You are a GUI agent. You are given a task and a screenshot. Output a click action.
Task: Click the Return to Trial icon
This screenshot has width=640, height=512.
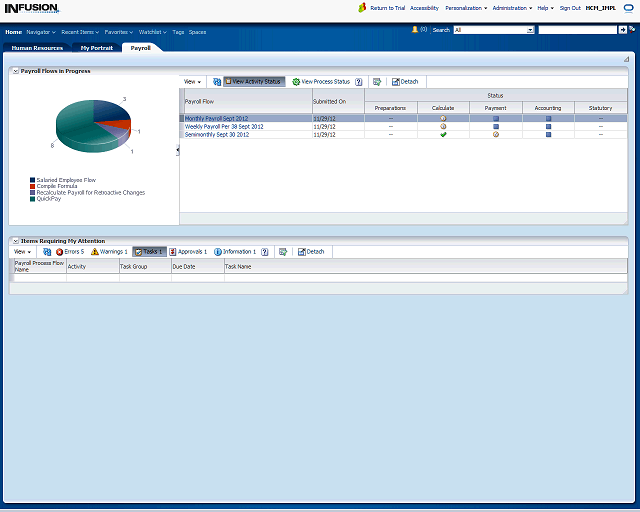click(x=362, y=7)
